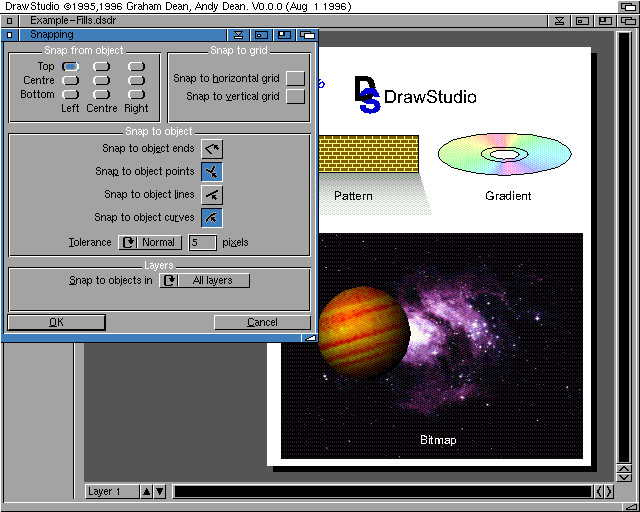Click the horizontal scrollbar right arrow
The image size is (640, 512).
(609, 492)
